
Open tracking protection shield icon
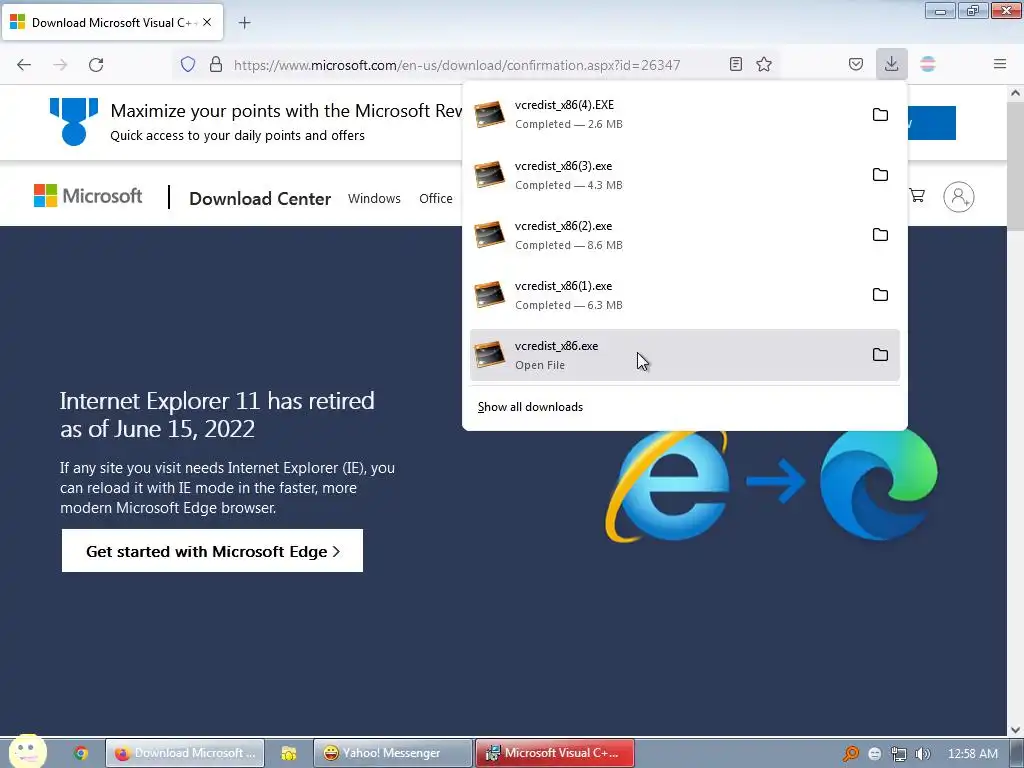[188, 65]
